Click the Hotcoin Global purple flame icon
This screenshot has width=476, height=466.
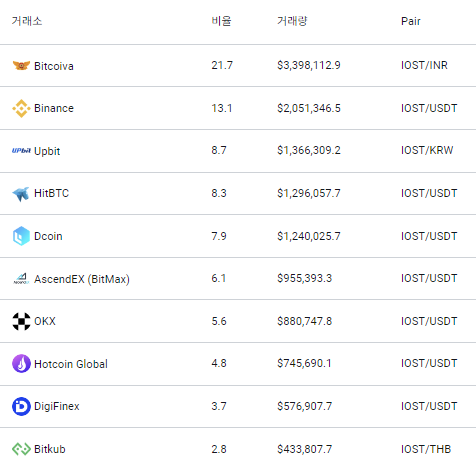tap(21, 364)
